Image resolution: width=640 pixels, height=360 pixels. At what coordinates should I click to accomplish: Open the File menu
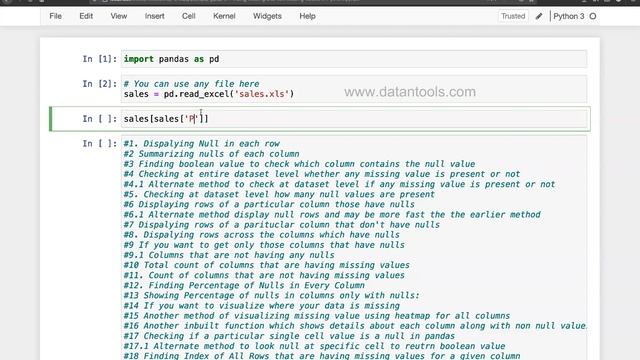pyautogui.click(x=56, y=16)
